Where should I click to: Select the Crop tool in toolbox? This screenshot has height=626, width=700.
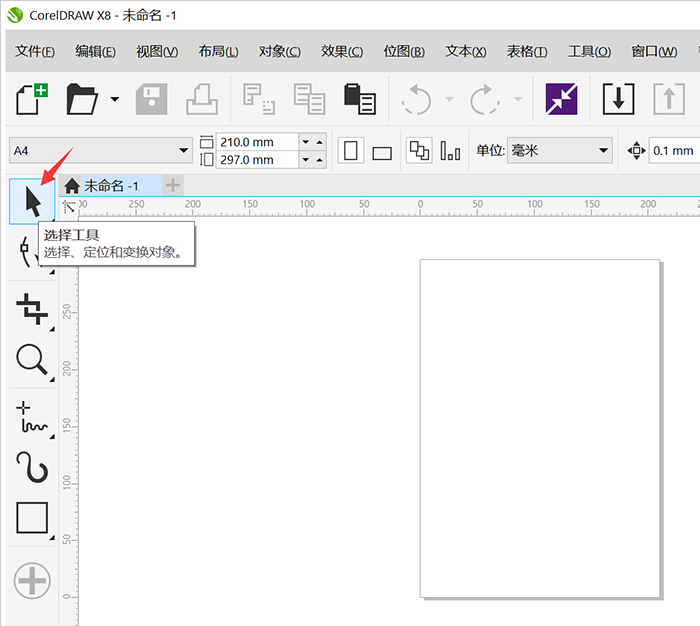[x=32, y=309]
